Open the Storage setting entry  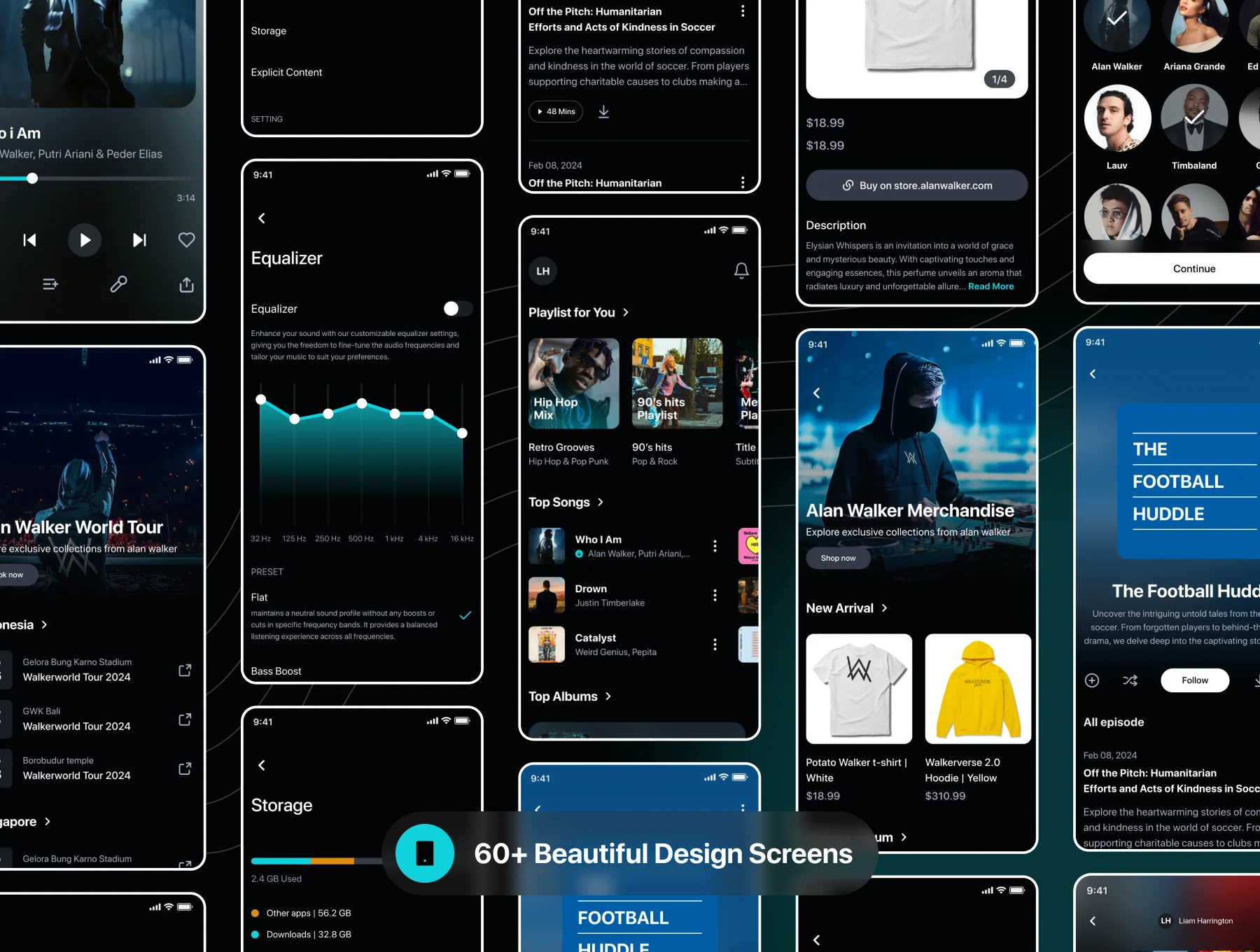tap(269, 31)
